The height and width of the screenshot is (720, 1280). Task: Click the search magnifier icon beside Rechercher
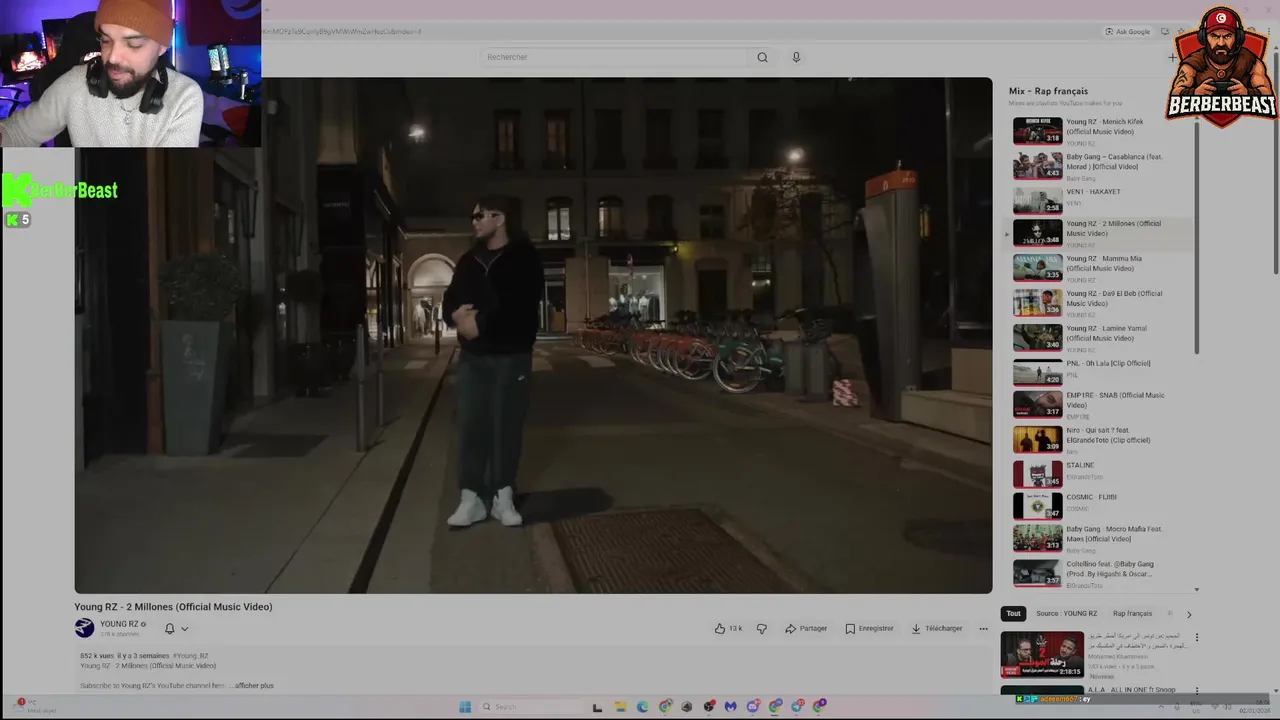(x=762, y=57)
